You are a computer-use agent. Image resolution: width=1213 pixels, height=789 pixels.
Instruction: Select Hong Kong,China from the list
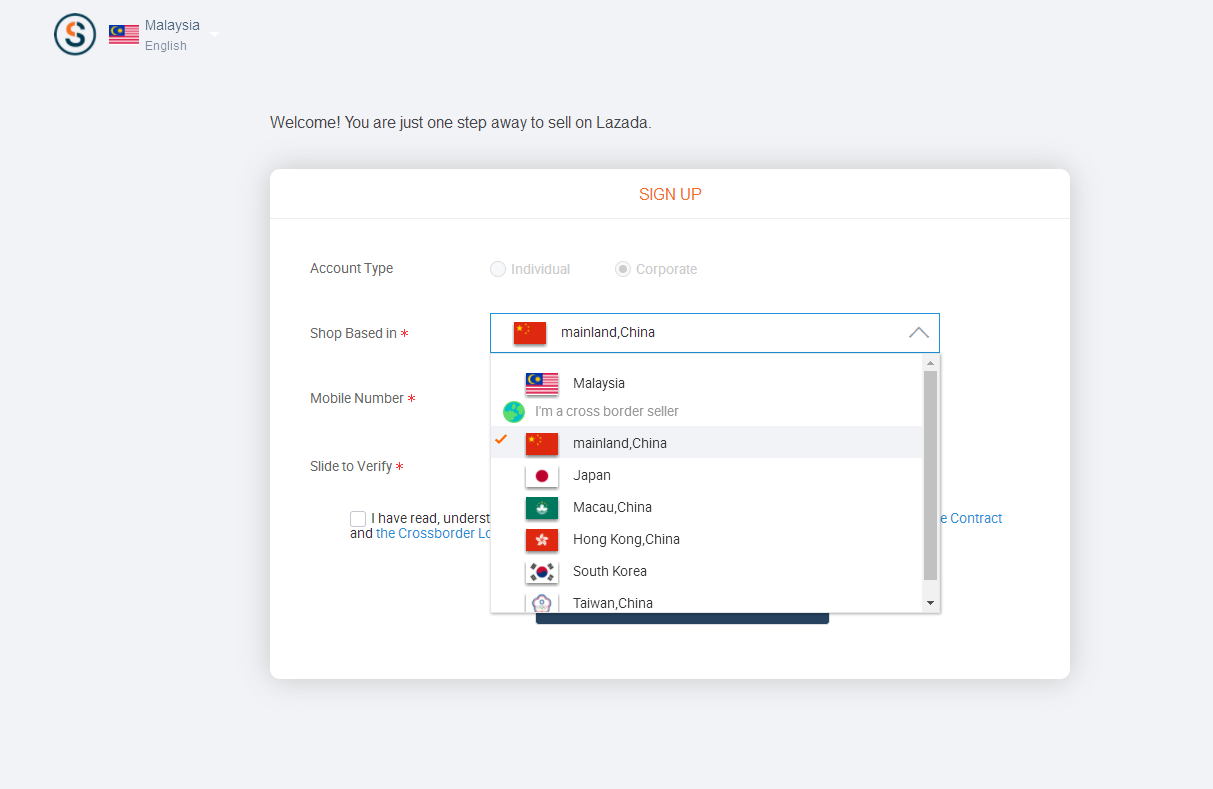pyautogui.click(x=706, y=539)
